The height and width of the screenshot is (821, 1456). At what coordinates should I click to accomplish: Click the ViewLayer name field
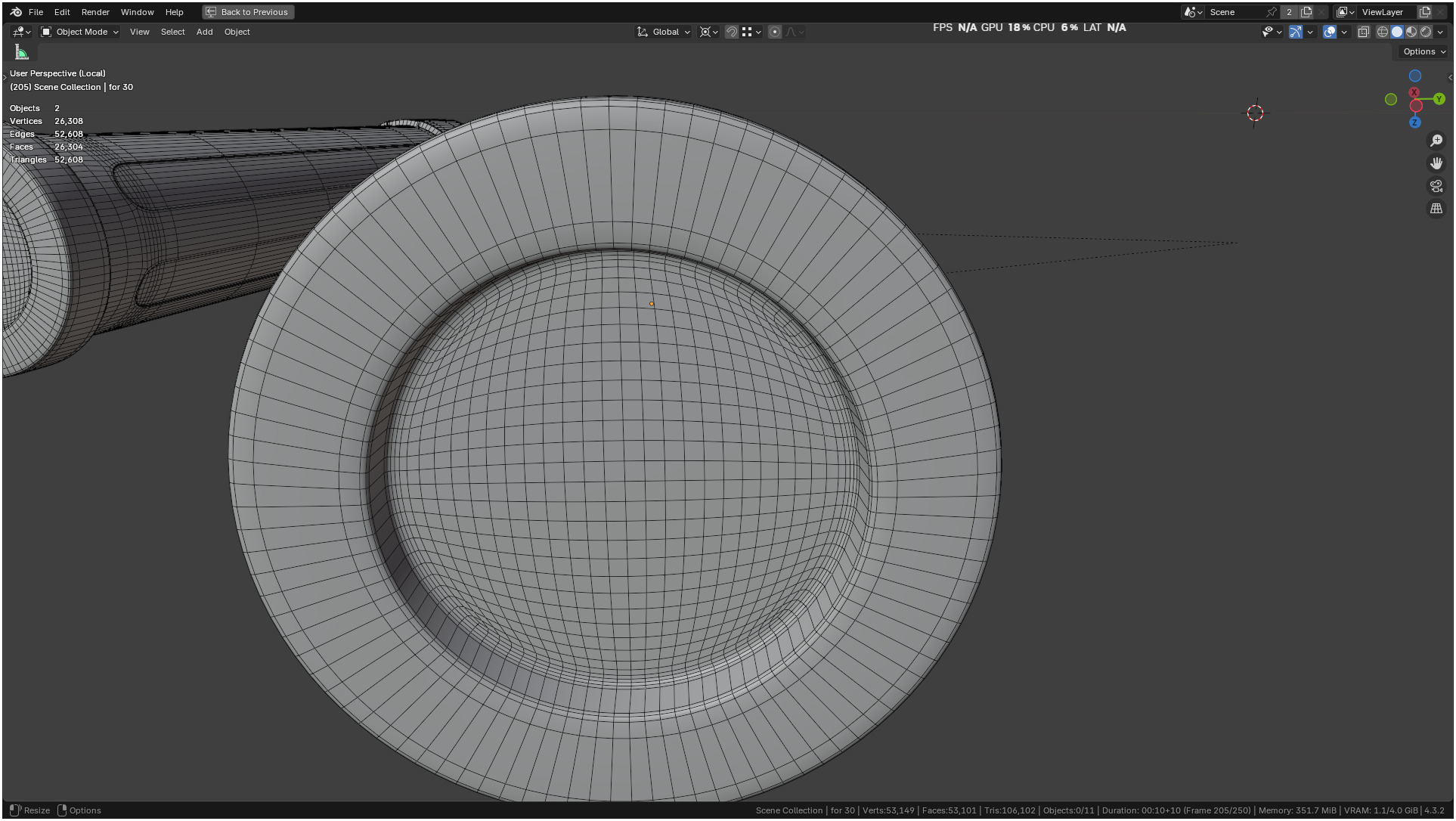tap(1381, 12)
